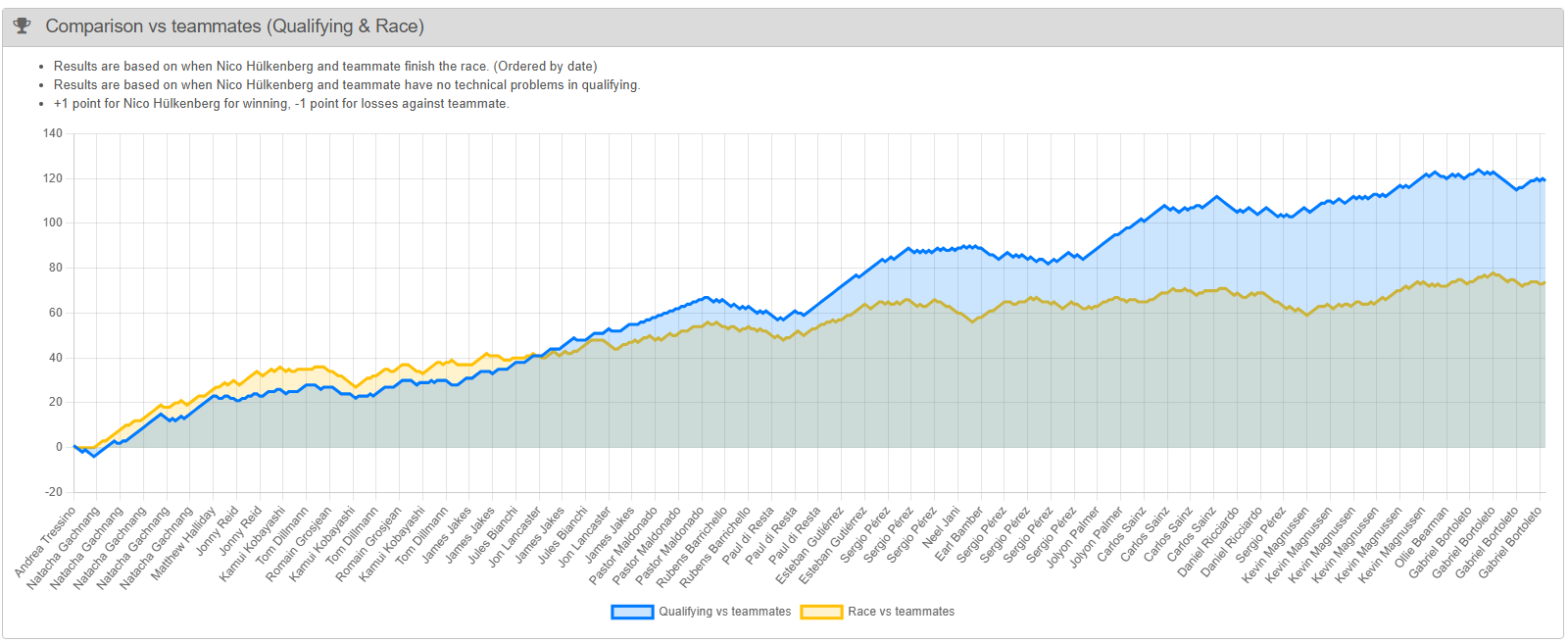Toggle the Qualifying vs teammates series label
Image resolution: width=1568 pixels, height=642 pixels.
pyautogui.click(x=724, y=612)
